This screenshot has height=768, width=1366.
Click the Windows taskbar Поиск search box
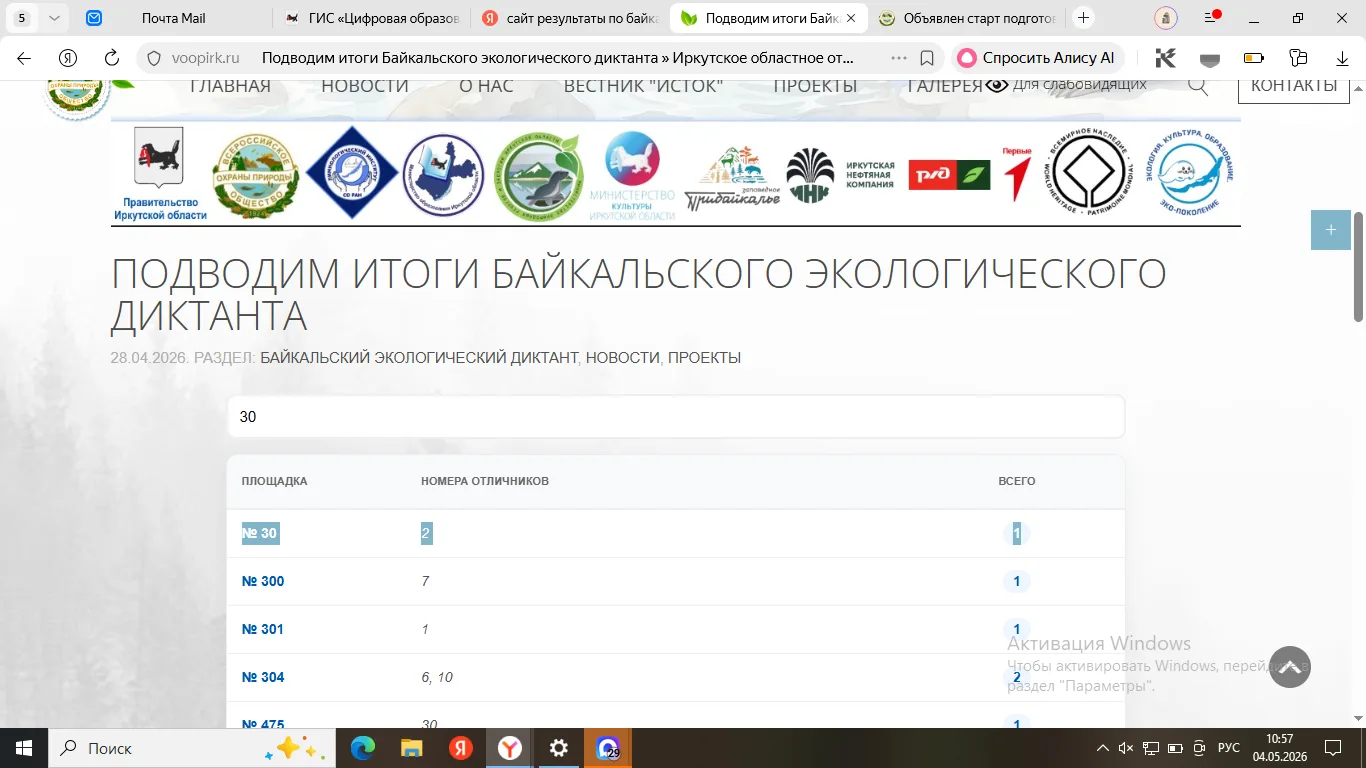190,748
